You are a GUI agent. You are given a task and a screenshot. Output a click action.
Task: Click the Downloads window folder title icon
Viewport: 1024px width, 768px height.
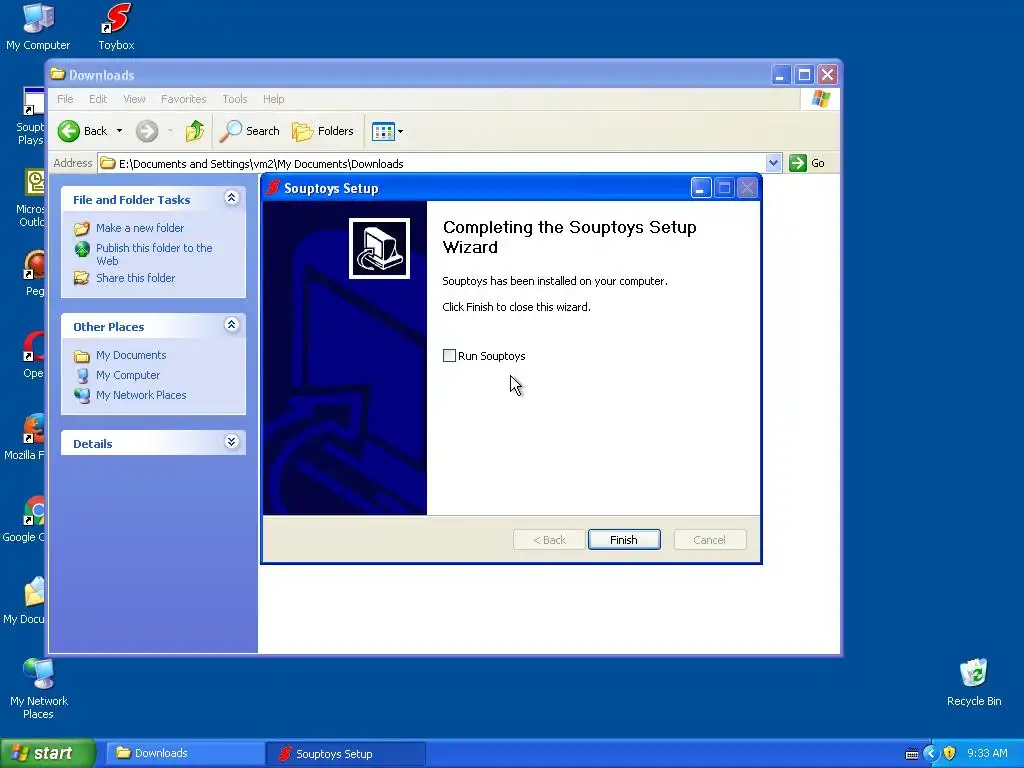tap(58, 74)
